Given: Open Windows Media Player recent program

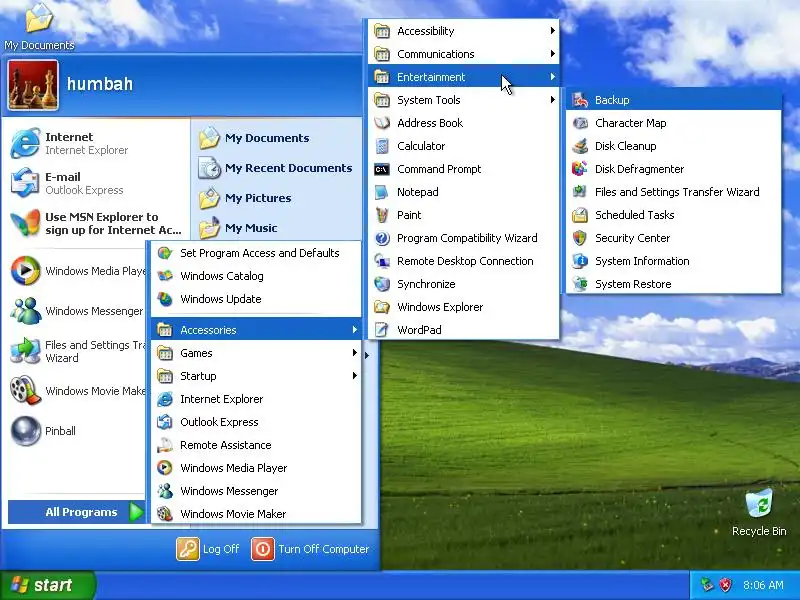Looking at the screenshot, I should (77, 271).
